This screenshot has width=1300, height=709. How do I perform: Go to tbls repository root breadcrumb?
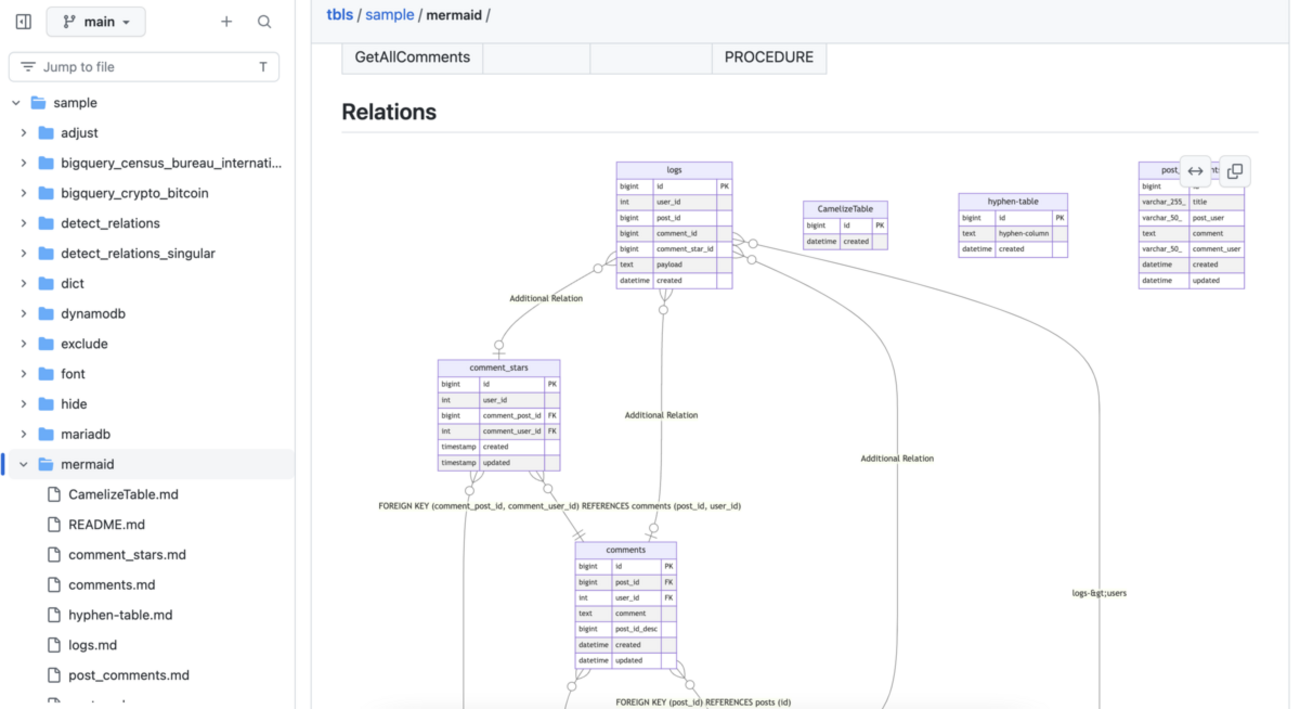click(340, 15)
